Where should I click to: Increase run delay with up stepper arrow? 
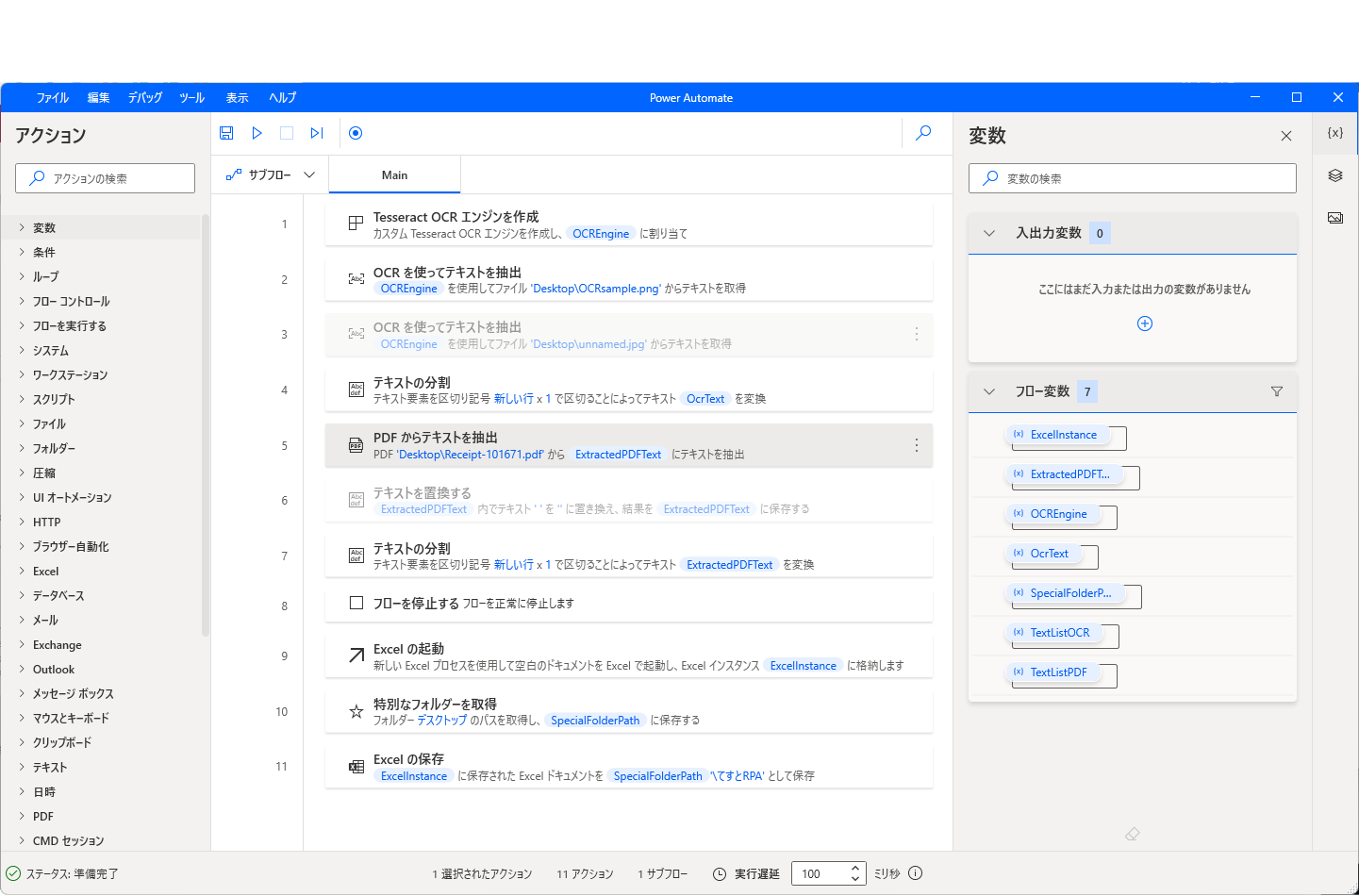click(x=854, y=868)
